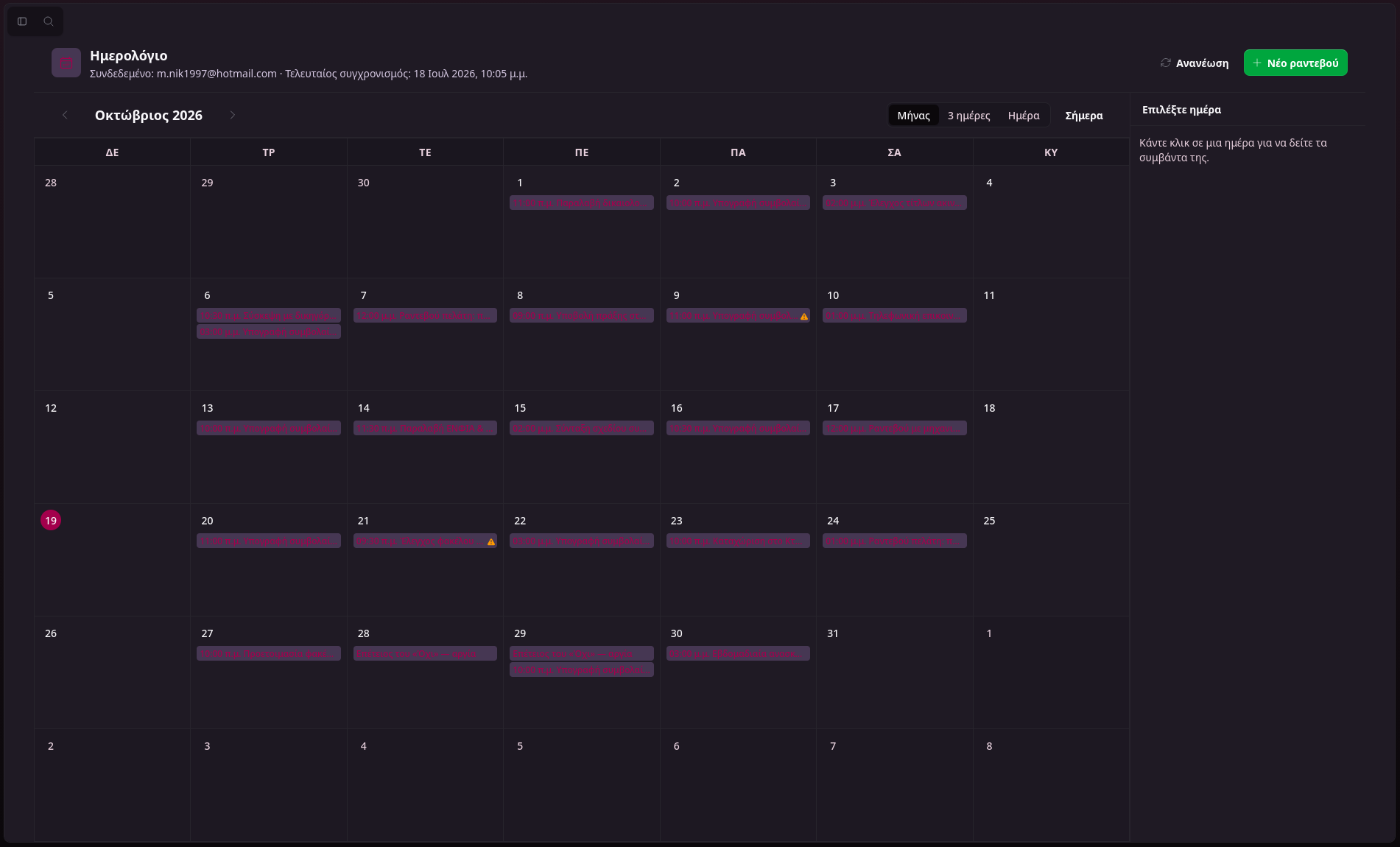Open the 01:00 μ.μ. Ραντεβού πελάτη event on October 24
Screen dimensions: 1400x847
pyautogui.click(x=895, y=541)
